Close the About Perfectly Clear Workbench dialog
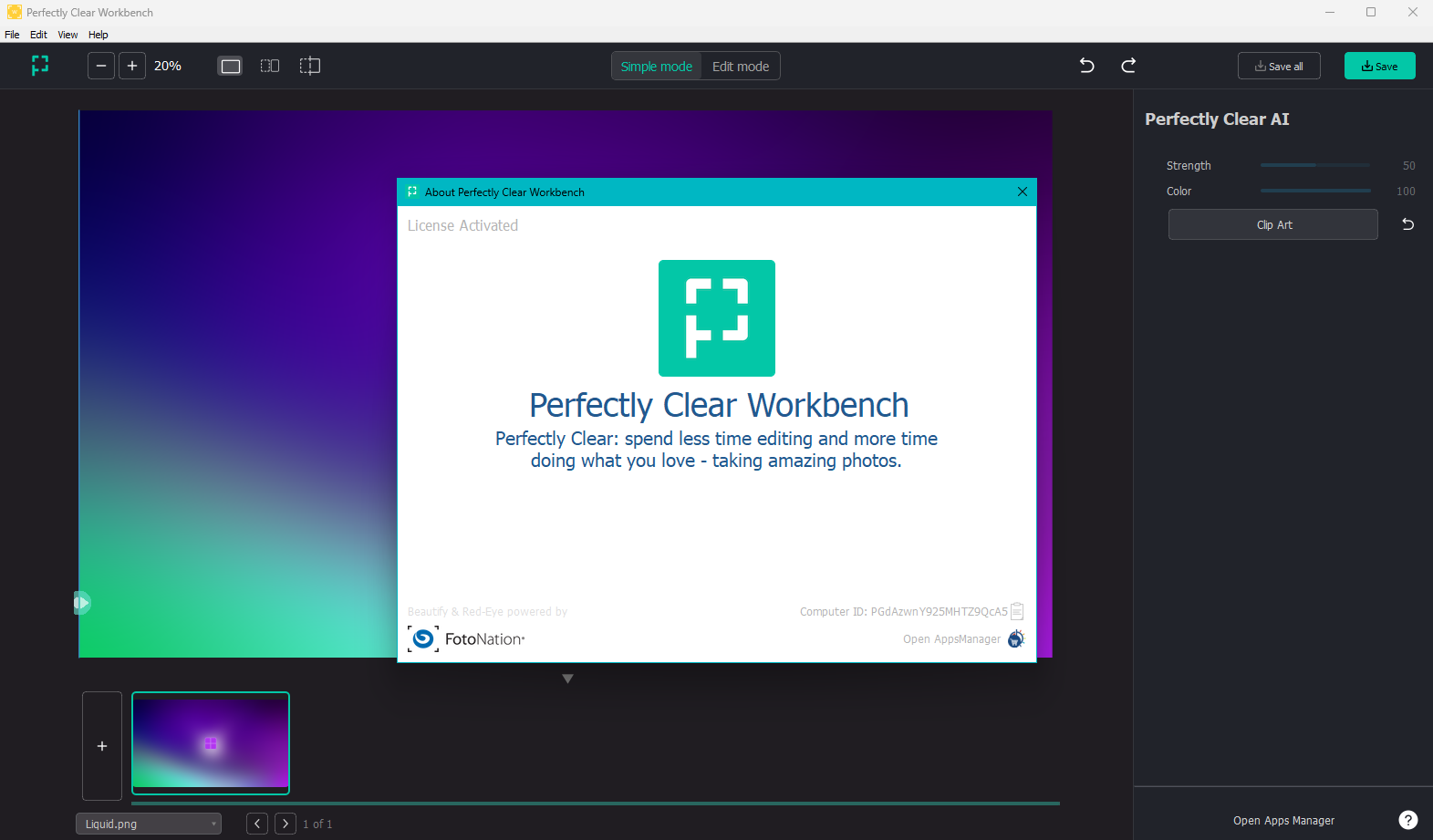The height and width of the screenshot is (840, 1433). coord(1023,192)
